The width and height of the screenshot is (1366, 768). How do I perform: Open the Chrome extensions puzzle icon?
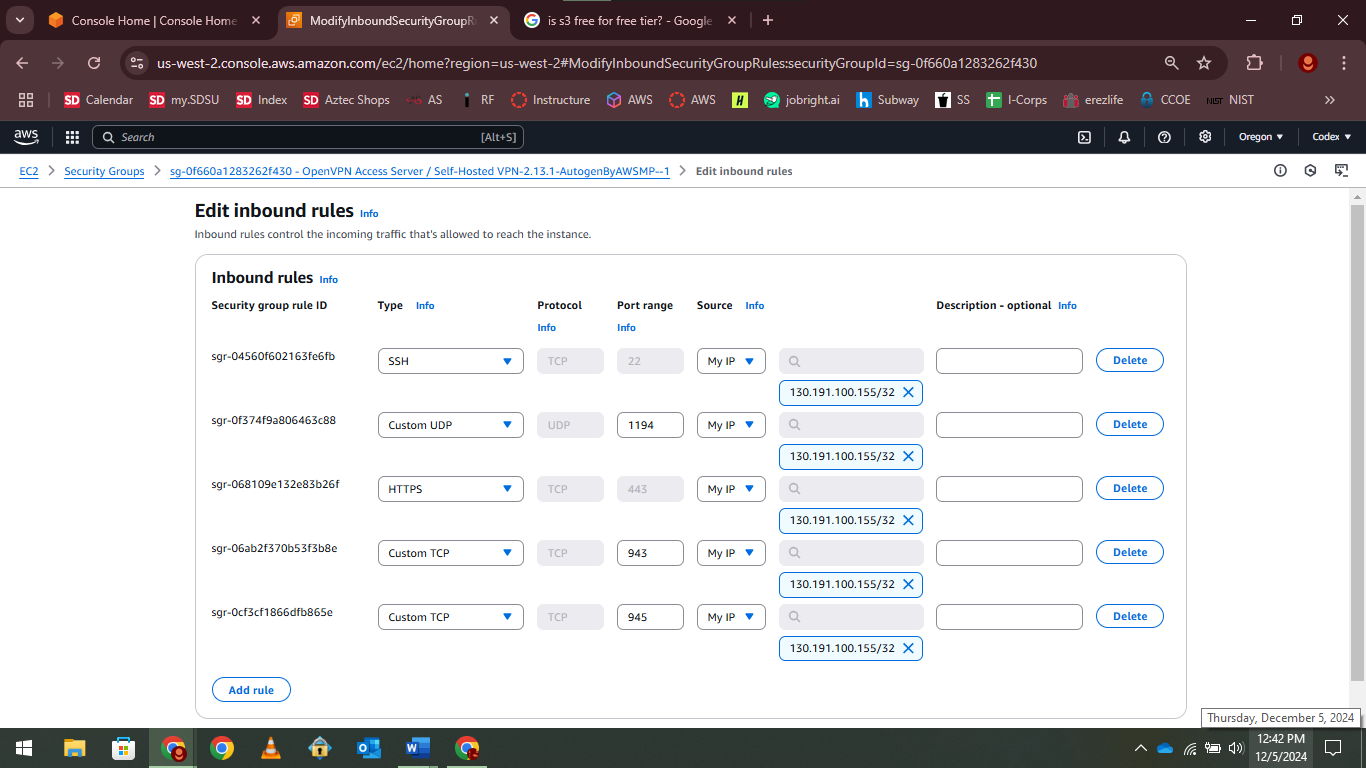pos(1254,63)
